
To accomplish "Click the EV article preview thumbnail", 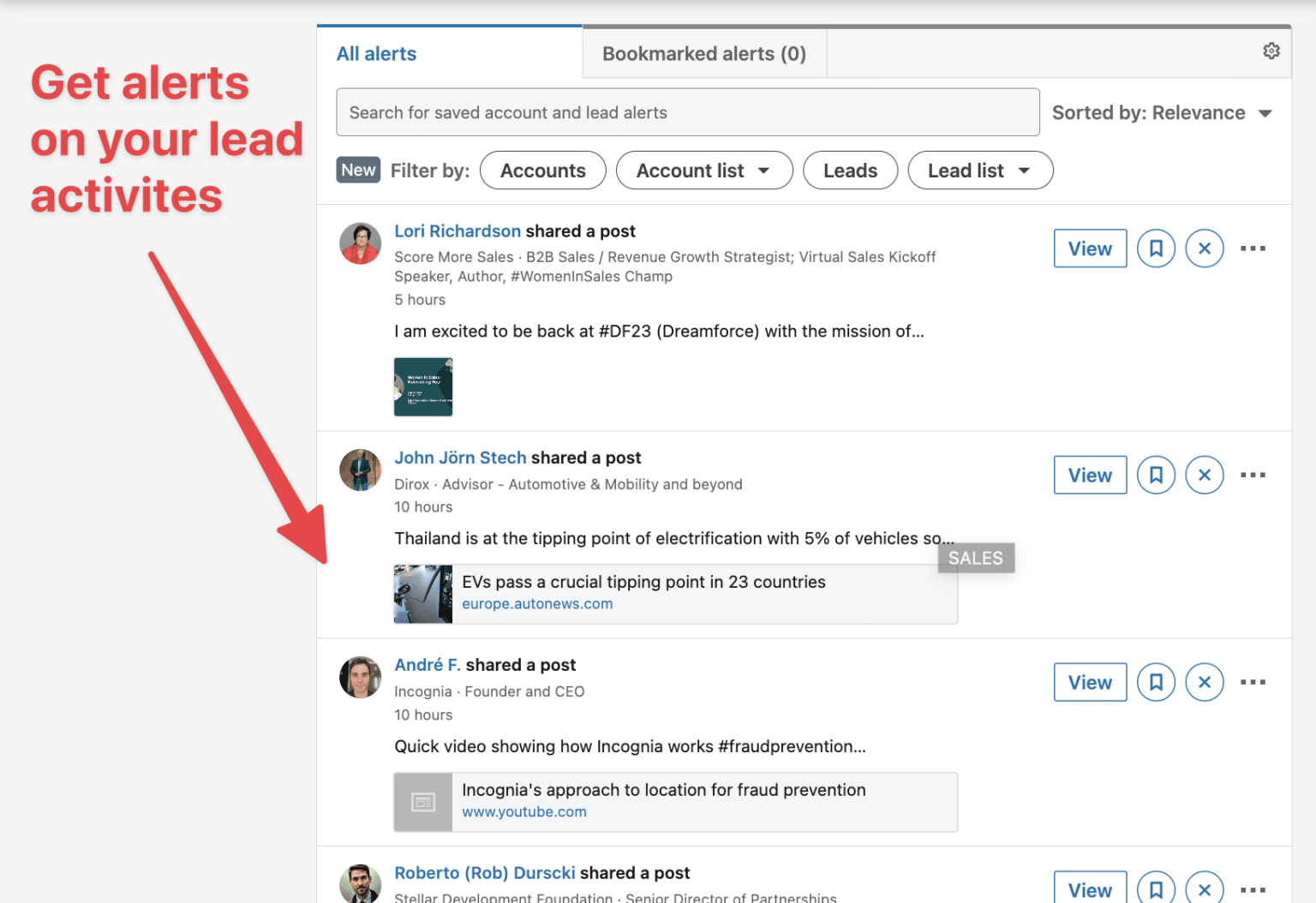I will (422, 593).
